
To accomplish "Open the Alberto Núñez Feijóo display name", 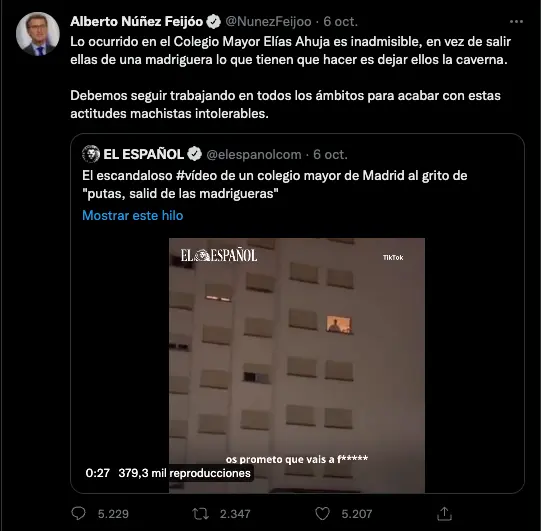I will (x=137, y=22).
